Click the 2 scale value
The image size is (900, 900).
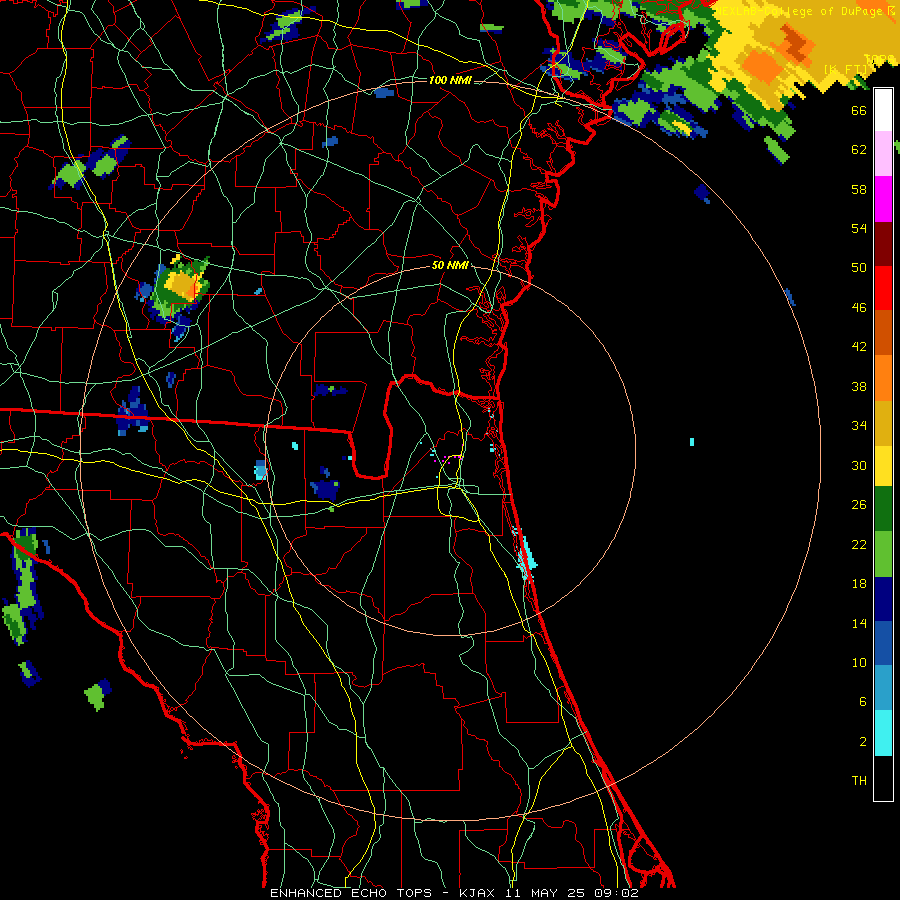click(x=862, y=742)
